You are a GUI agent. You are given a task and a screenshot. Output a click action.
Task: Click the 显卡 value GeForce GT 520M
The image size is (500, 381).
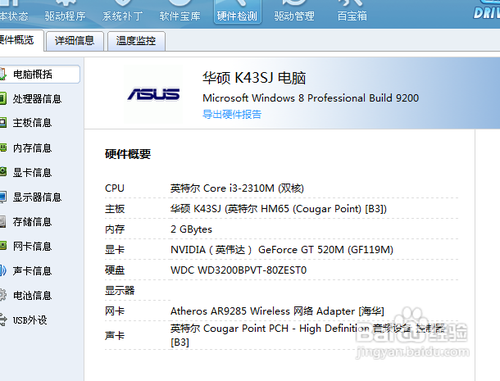282,250
